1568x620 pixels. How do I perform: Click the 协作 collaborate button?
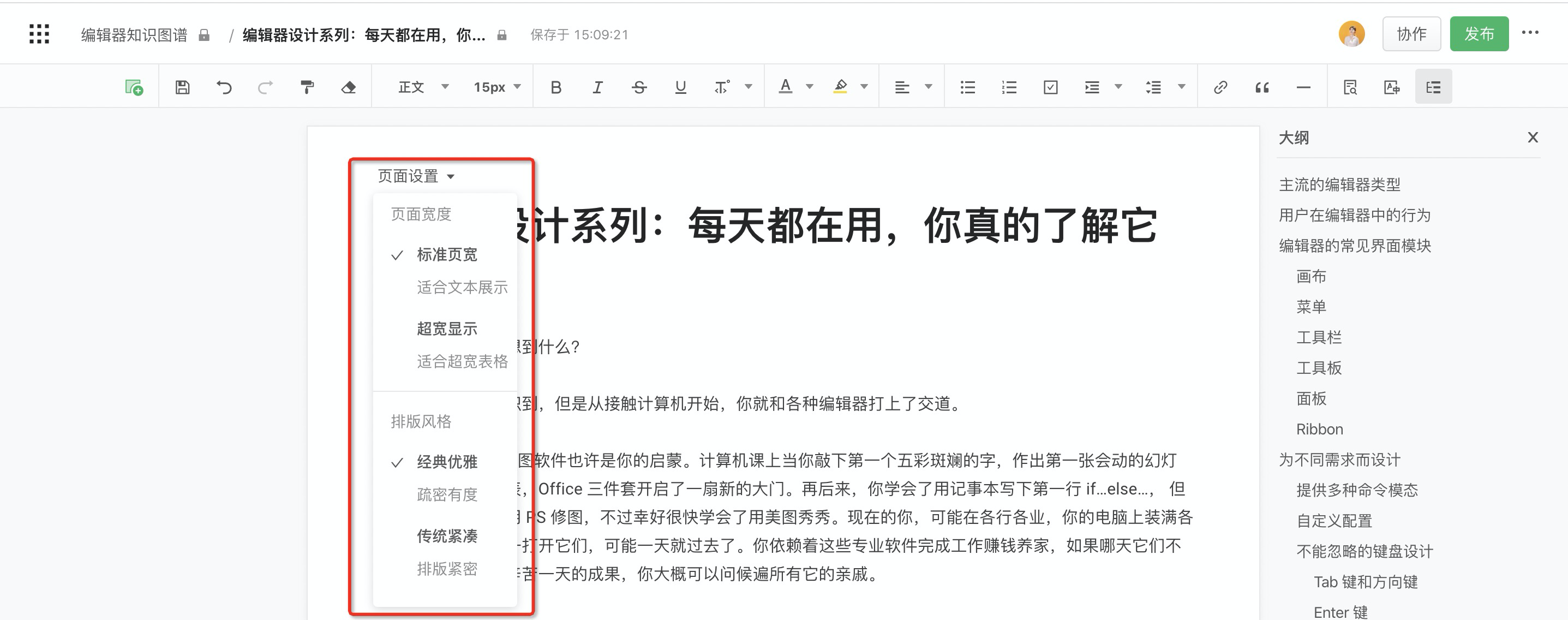tap(1411, 34)
